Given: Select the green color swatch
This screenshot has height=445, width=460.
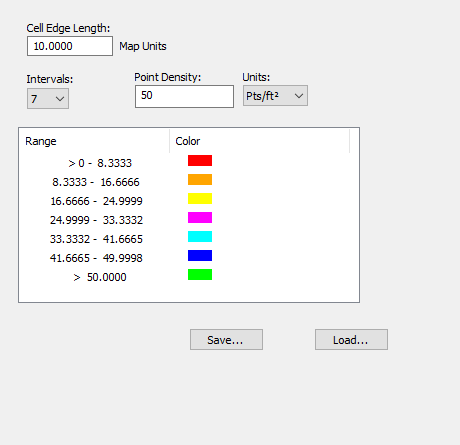Looking at the screenshot, I should pyautogui.click(x=200, y=274).
